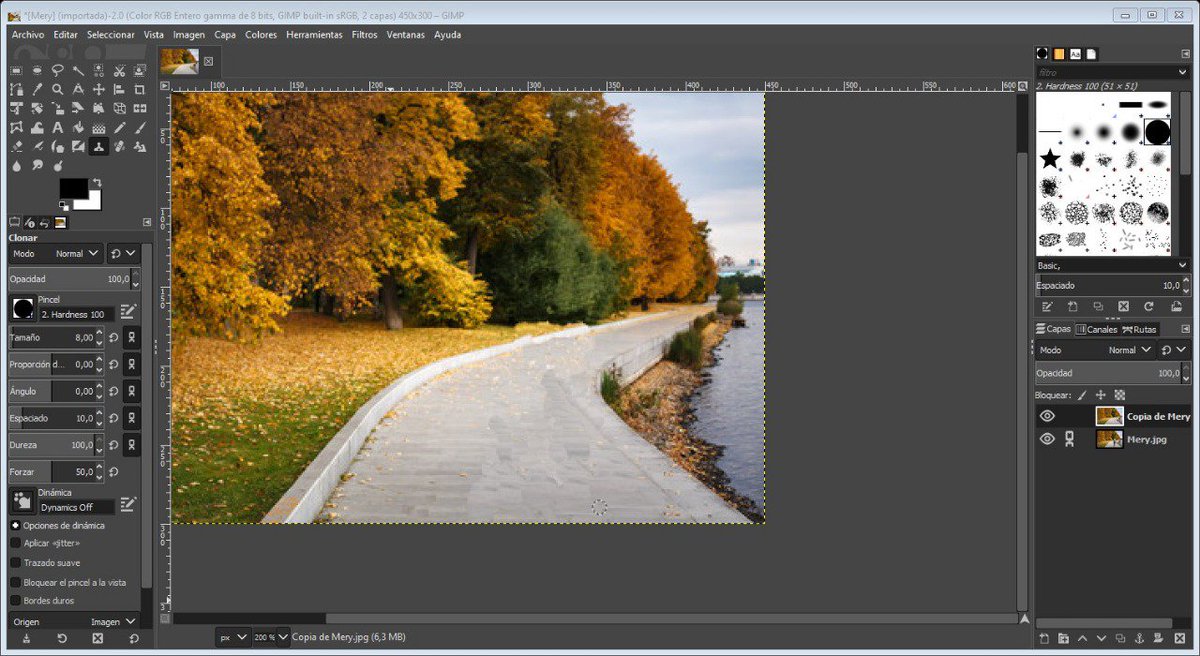
Task: Select the star-shaped brush
Action: click(x=1049, y=159)
